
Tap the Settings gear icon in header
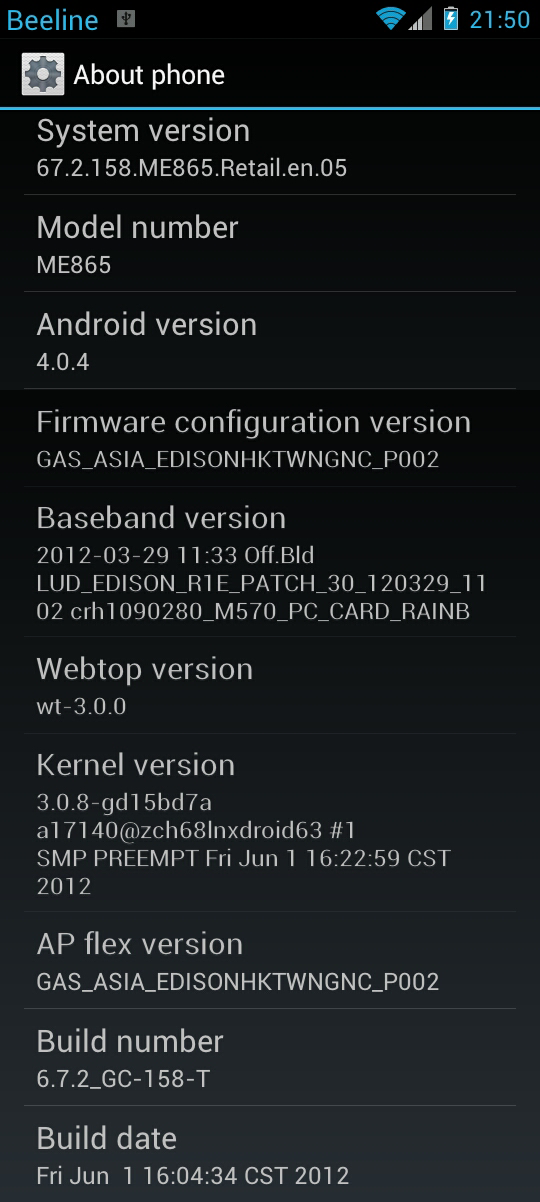[43, 75]
